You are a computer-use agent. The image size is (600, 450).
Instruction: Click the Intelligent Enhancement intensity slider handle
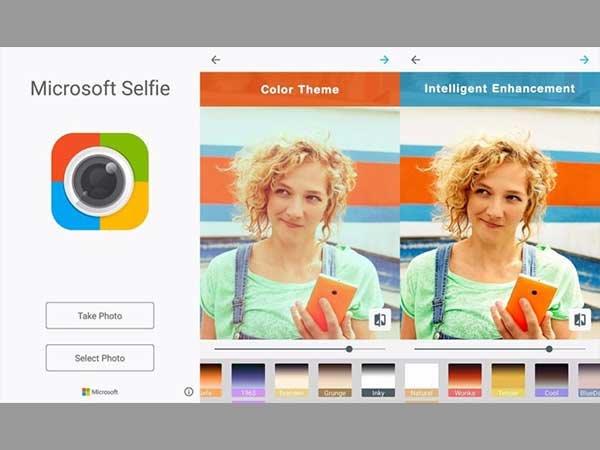click(549, 349)
